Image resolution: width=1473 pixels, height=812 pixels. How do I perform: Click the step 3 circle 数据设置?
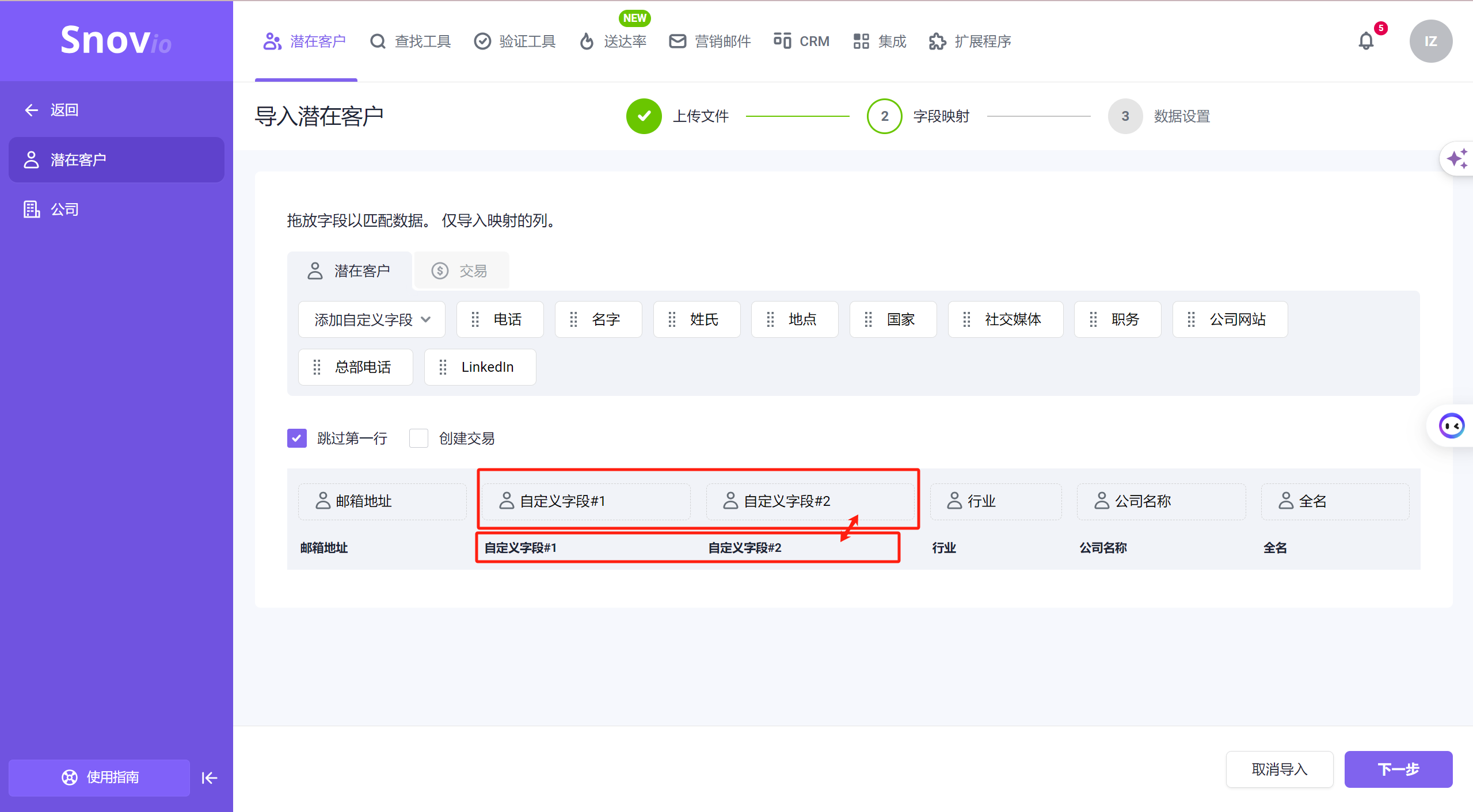pyautogui.click(x=1125, y=116)
